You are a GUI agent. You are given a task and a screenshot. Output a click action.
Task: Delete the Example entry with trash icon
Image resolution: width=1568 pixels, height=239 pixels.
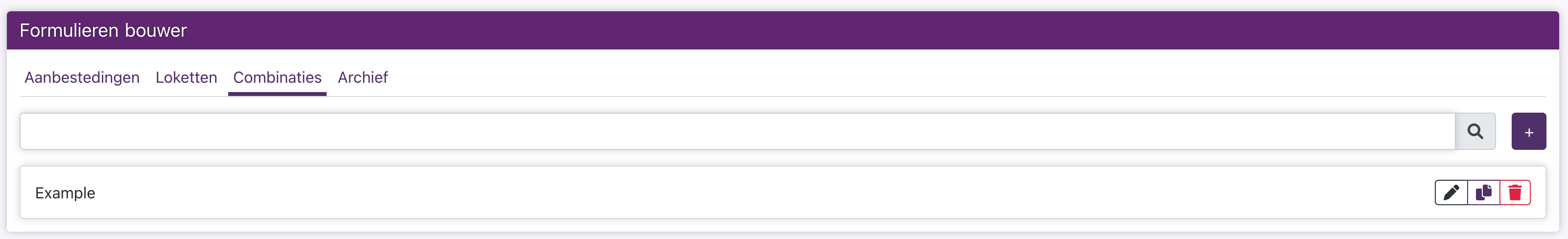coord(1515,193)
